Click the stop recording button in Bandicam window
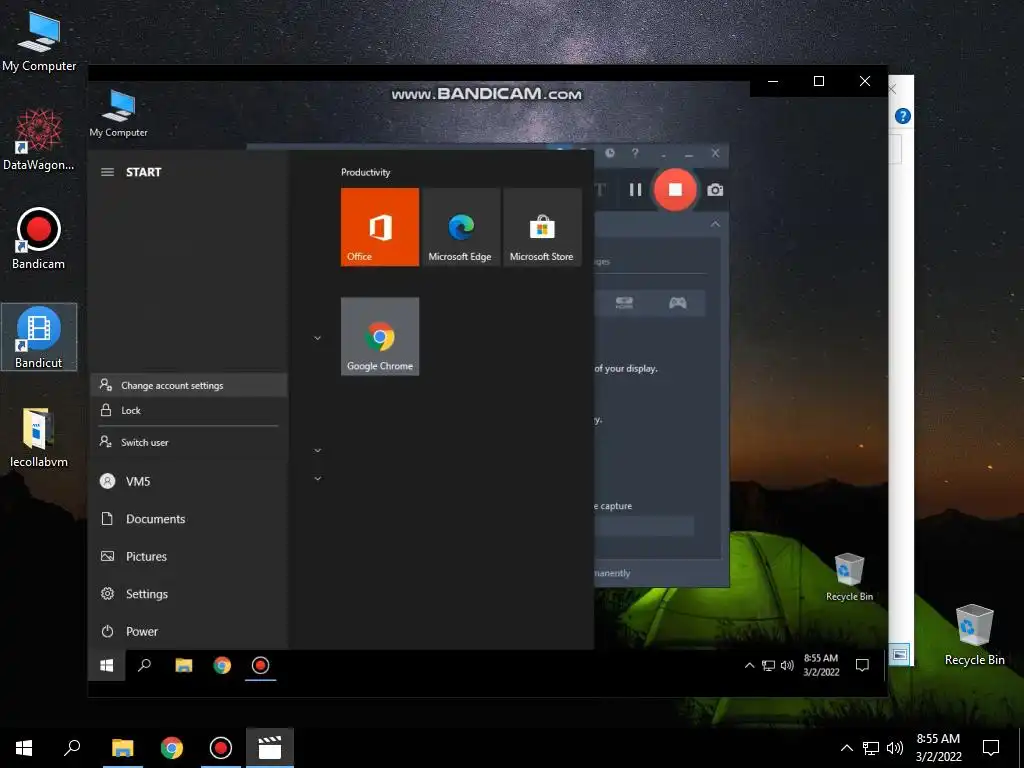This screenshot has height=768, width=1024. click(x=675, y=189)
